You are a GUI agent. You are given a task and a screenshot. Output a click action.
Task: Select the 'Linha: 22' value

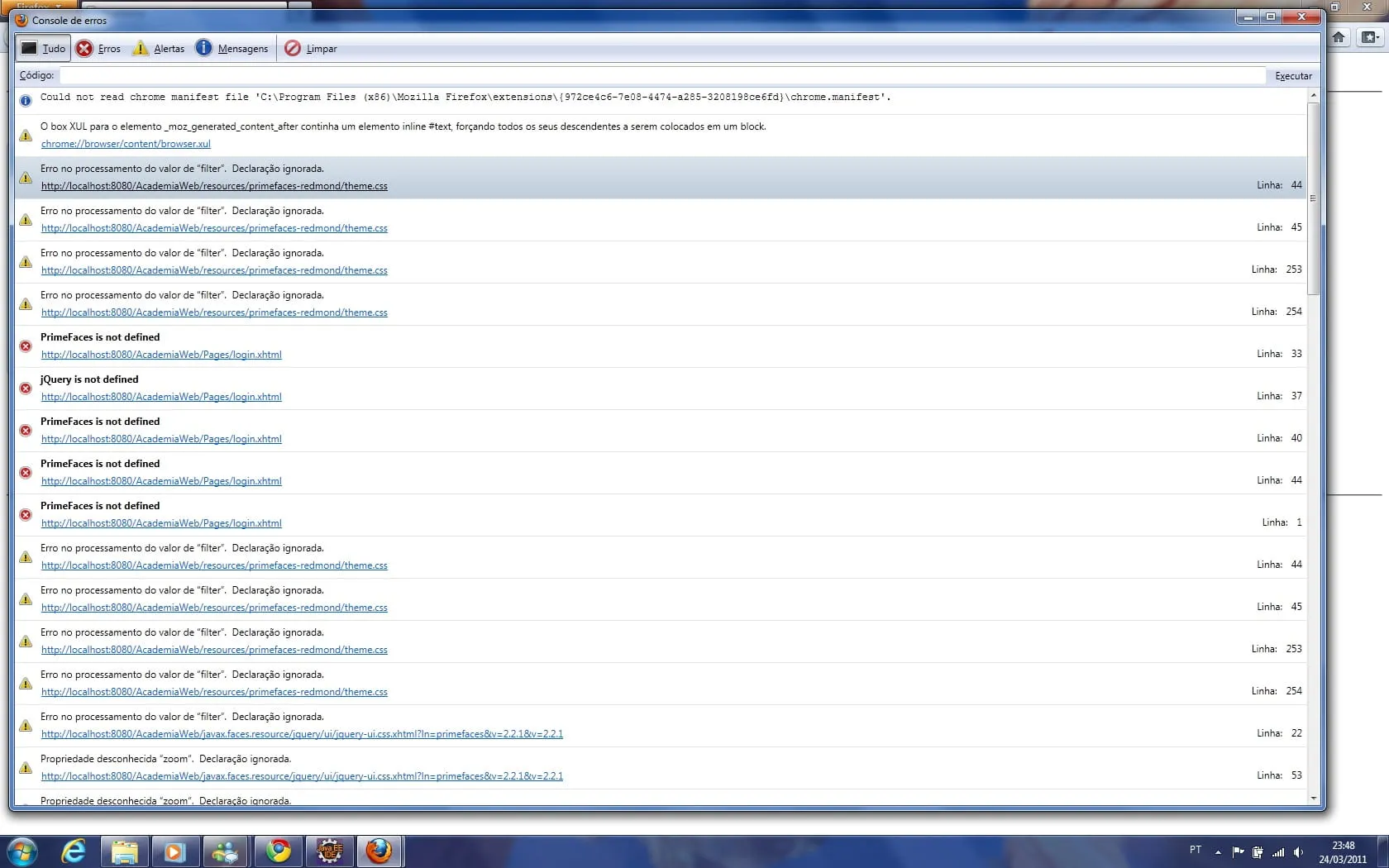pos(1279,733)
